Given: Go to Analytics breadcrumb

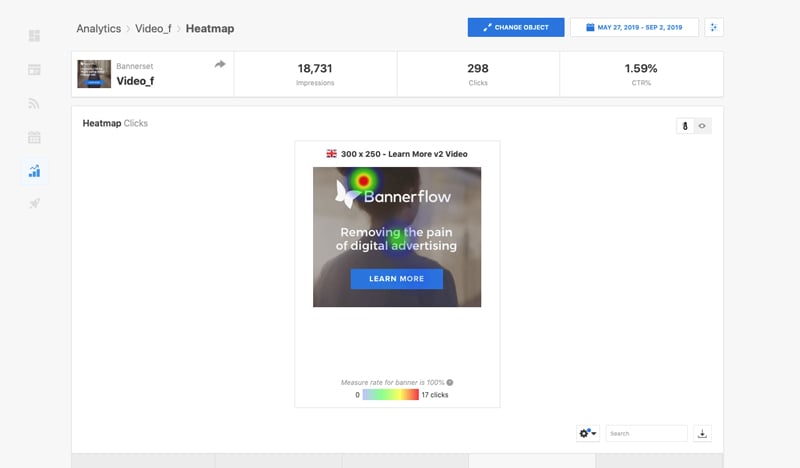Looking at the screenshot, I should [99, 29].
